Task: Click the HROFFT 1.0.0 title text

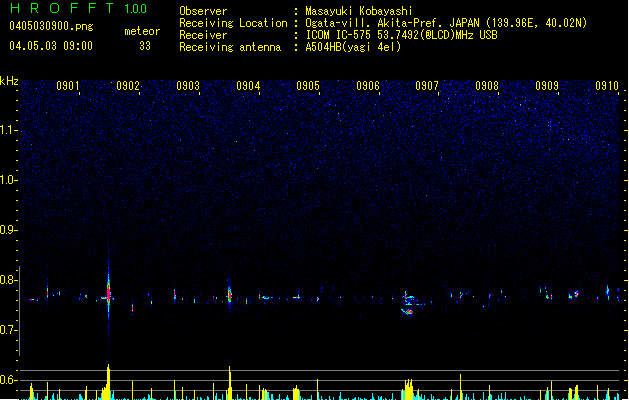Action: coord(79,8)
